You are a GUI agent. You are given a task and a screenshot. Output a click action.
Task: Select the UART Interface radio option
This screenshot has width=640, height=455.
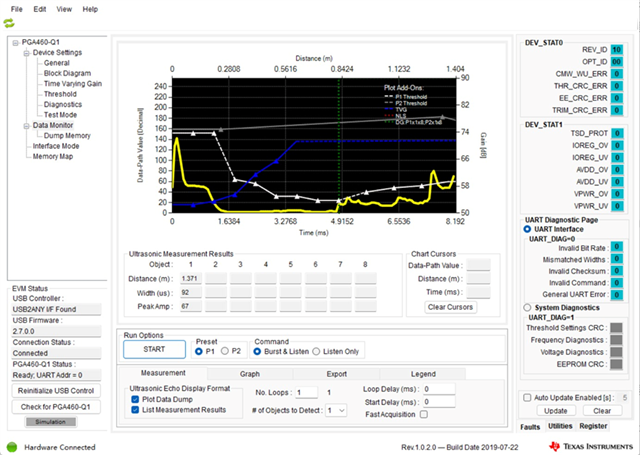(527, 229)
